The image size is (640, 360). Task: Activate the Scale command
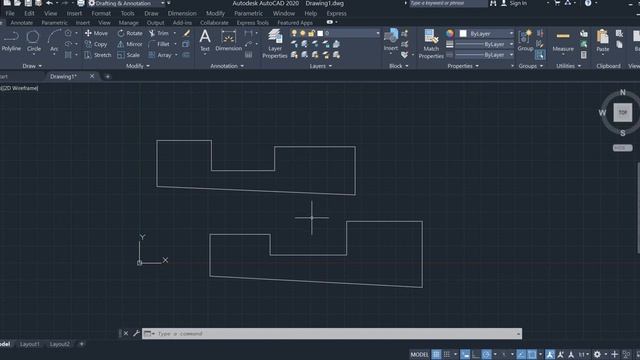point(129,55)
